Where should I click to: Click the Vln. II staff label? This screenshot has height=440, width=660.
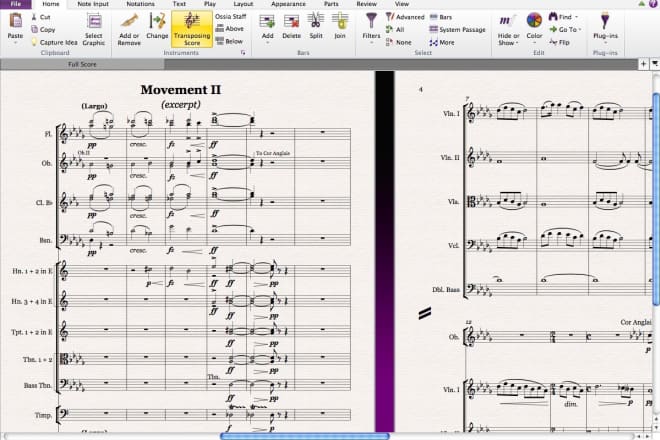(x=450, y=157)
